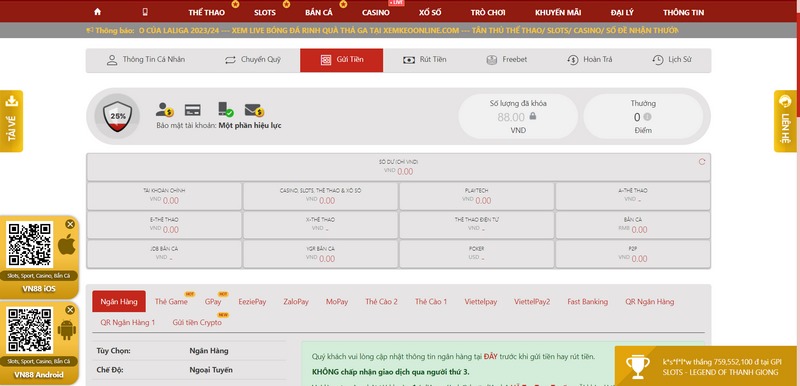
Task: Click the info icon next to Thưởng points
Action: (x=647, y=117)
